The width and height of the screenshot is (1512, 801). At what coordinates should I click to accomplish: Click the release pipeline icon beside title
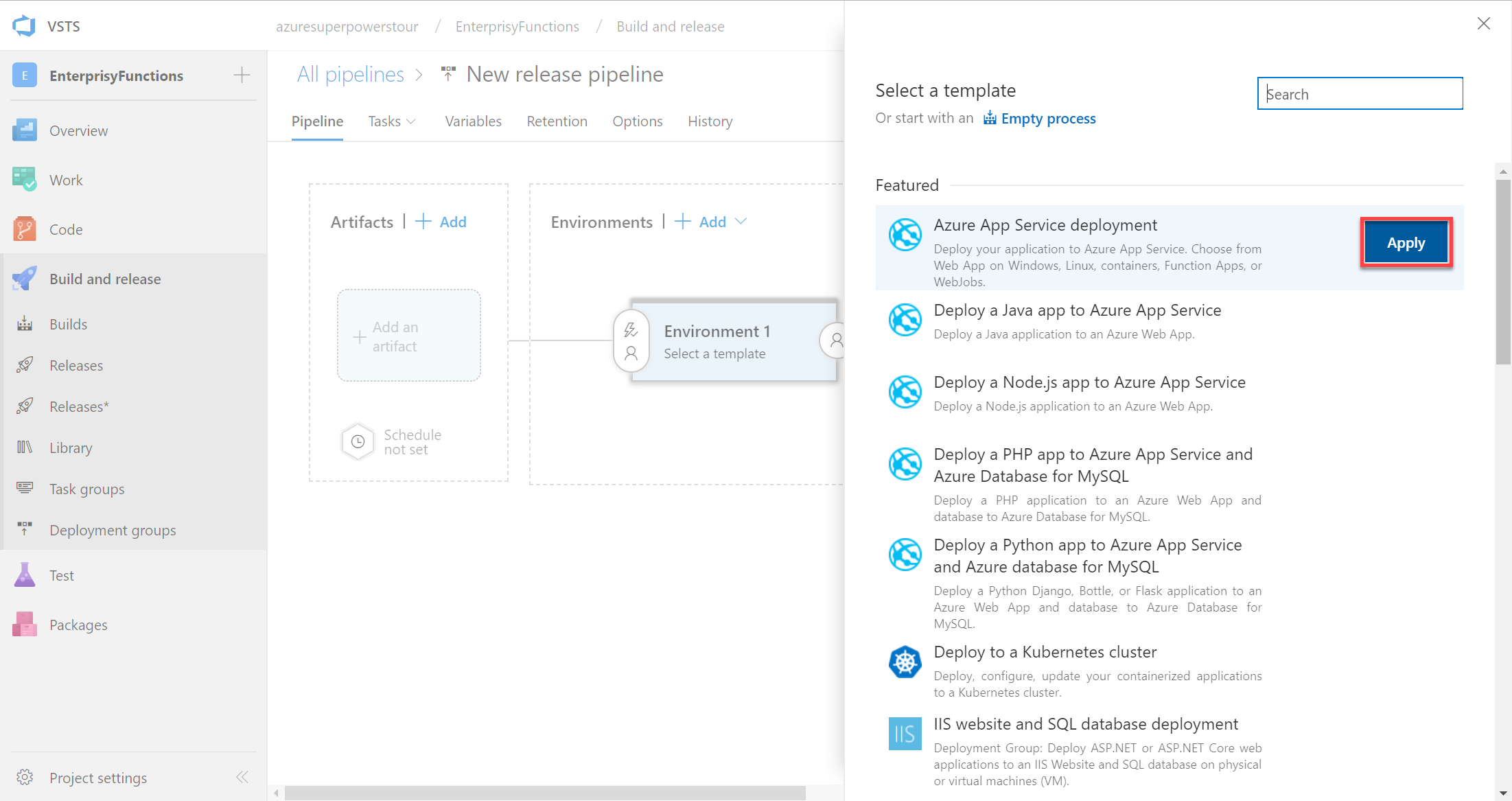click(448, 73)
